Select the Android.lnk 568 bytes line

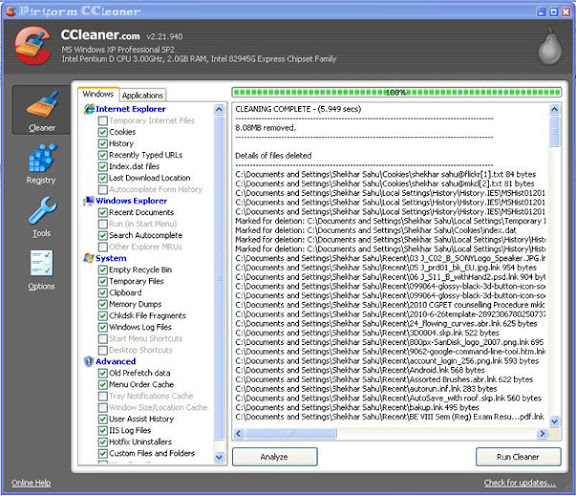(x=360, y=370)
